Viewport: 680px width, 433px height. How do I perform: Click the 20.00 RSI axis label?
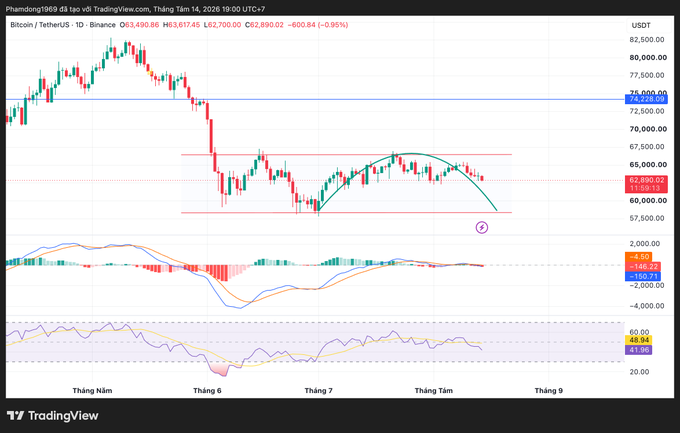(639, 372)
